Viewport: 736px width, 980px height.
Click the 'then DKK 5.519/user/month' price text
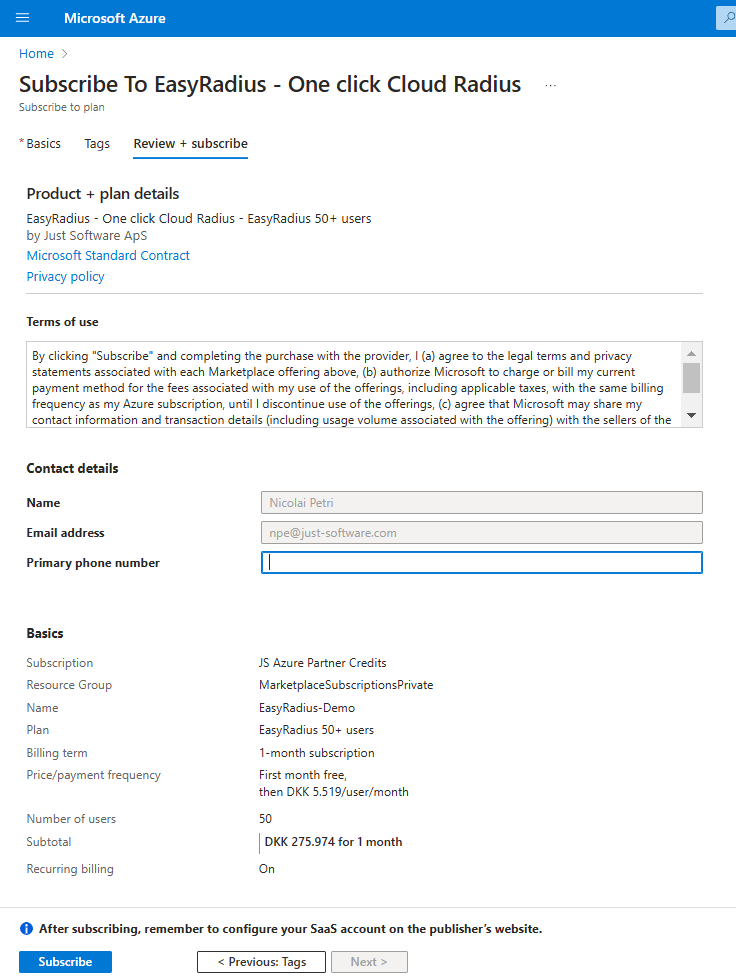pyautogui.click(x=334, y=792)
